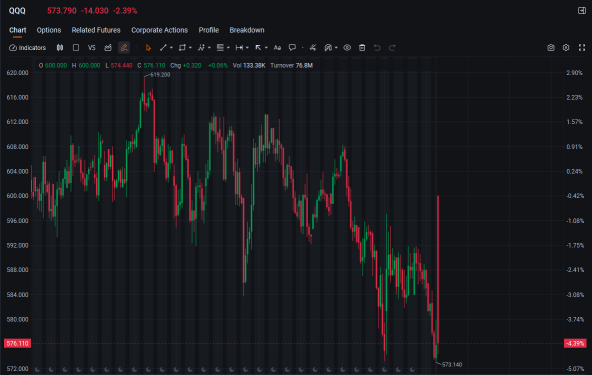Click the chart overlay icon beside VS

click(x=108, y=48)
